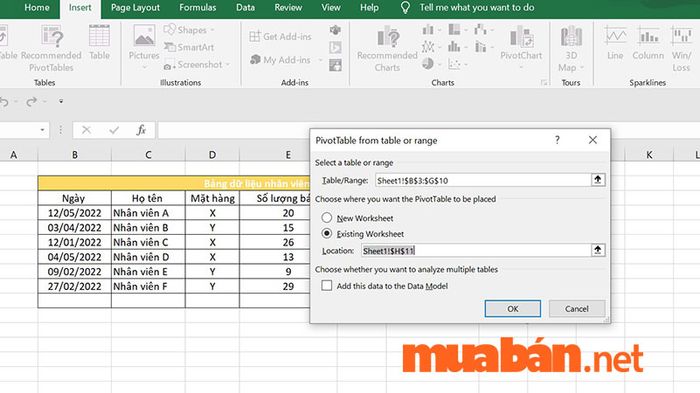Open the Help tab
The image size is (700, 393).
(x=369, y=8)
